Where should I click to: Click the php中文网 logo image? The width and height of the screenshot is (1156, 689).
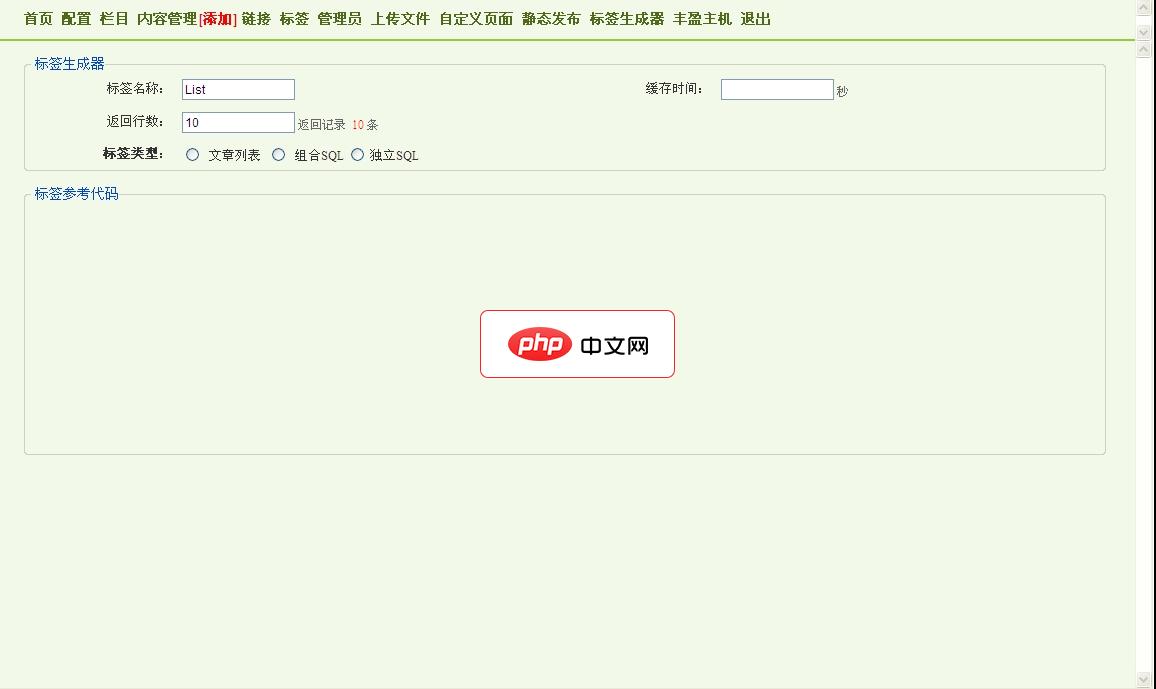577,344
